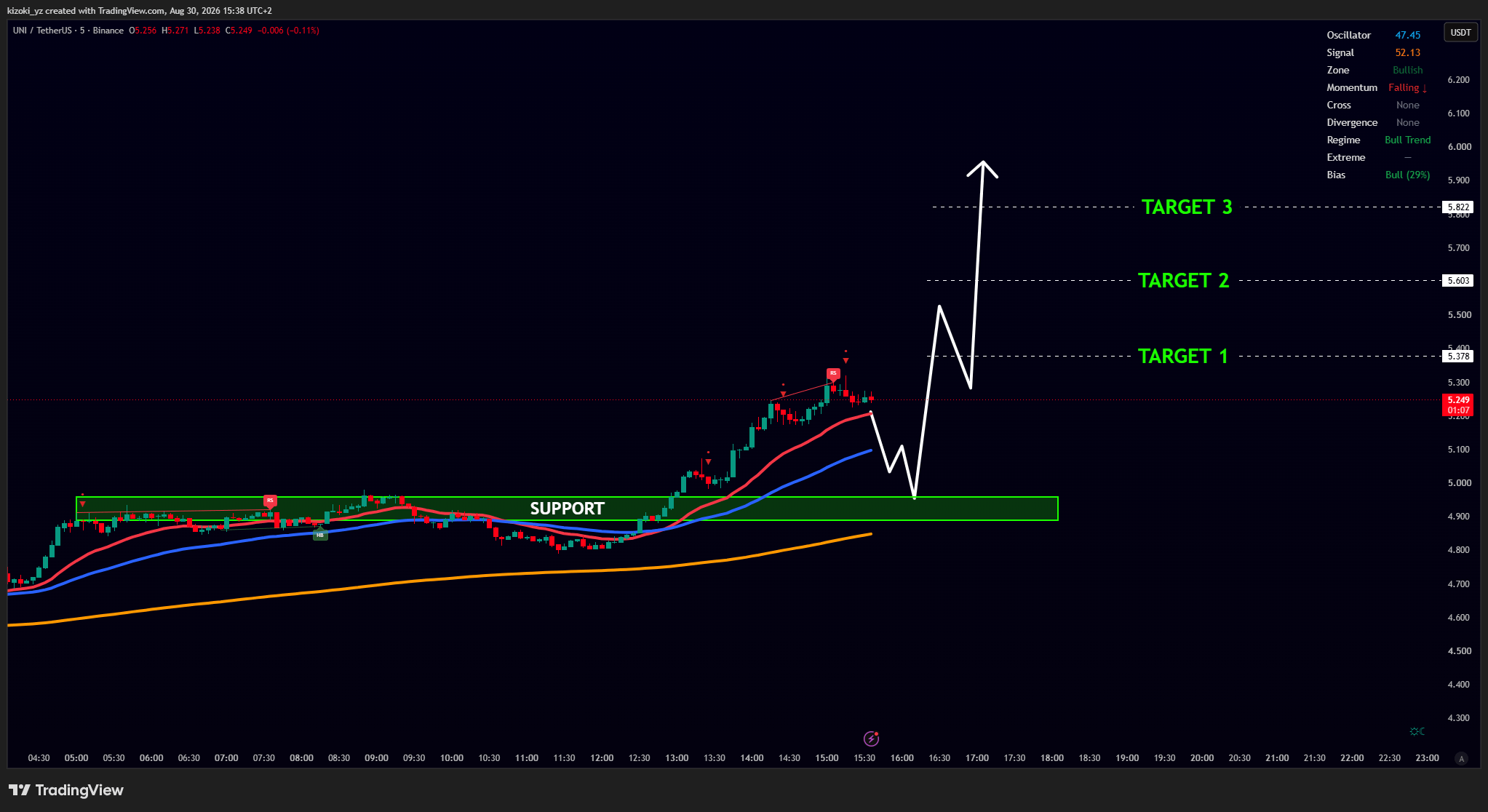
Task: Click the RS marker above the price peak
Action: click(833, 373)
